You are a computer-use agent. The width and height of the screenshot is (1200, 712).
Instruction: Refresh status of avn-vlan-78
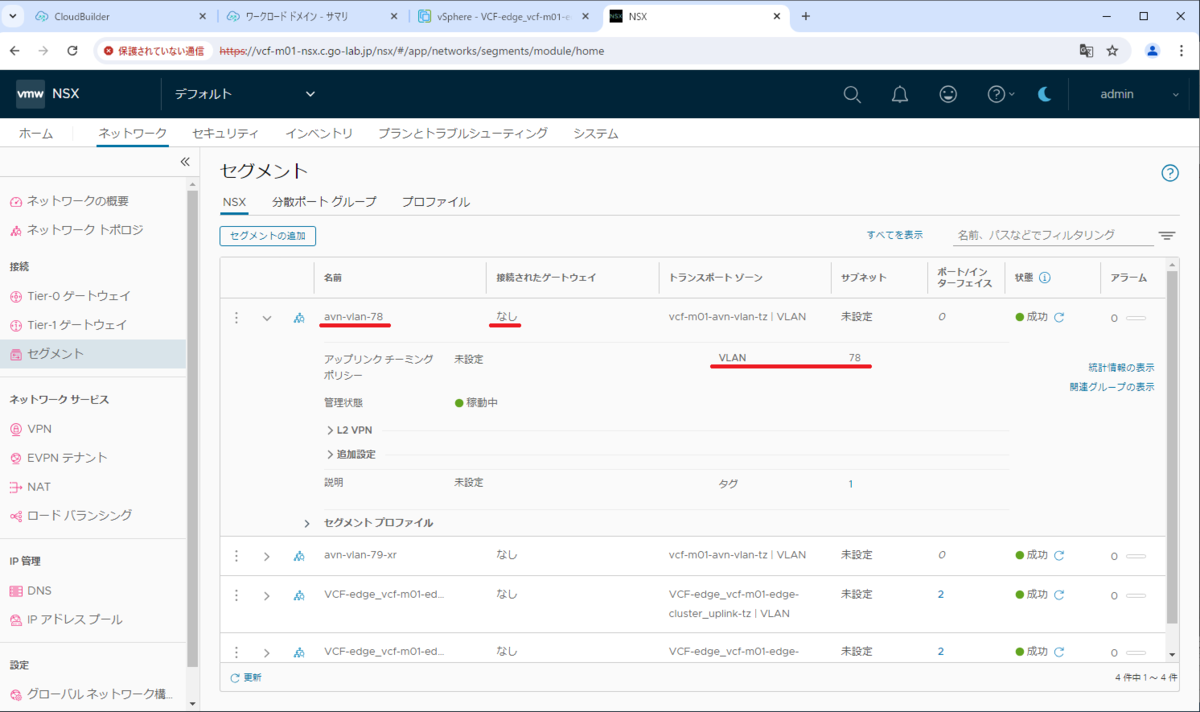pyautogui.click(x=1059, y=318)
